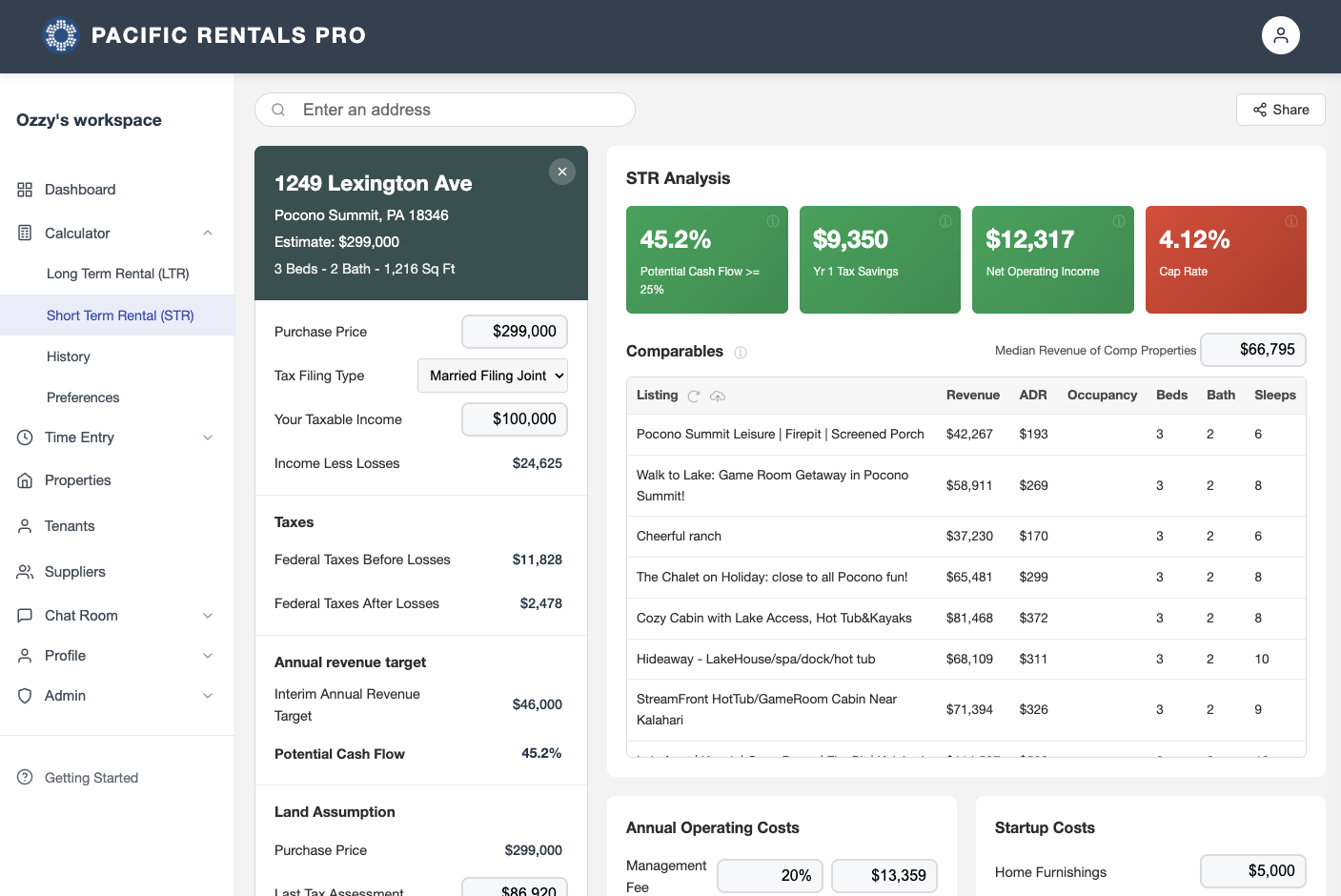1341x896 pixels.
Task: Open the Getting Started help link
Action: click(x=91, y=777)
